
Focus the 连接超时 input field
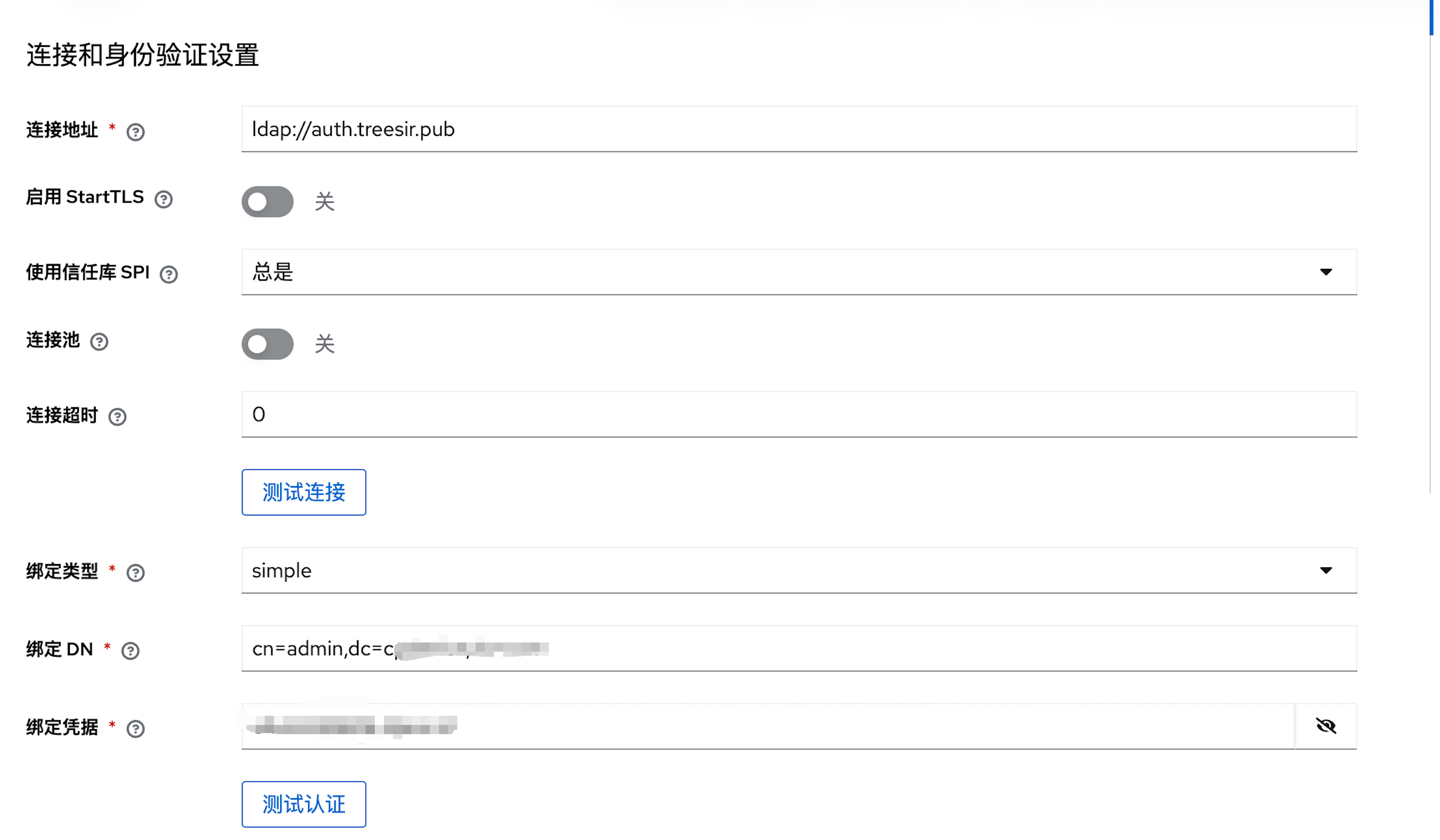[x=799, y=414]
